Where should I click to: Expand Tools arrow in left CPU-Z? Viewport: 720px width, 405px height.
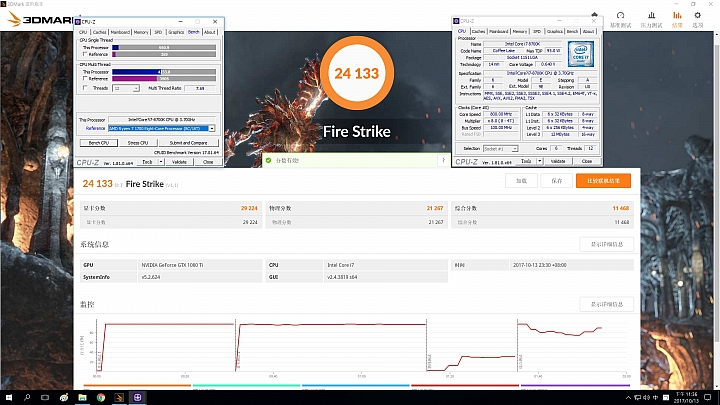(161, 162)
